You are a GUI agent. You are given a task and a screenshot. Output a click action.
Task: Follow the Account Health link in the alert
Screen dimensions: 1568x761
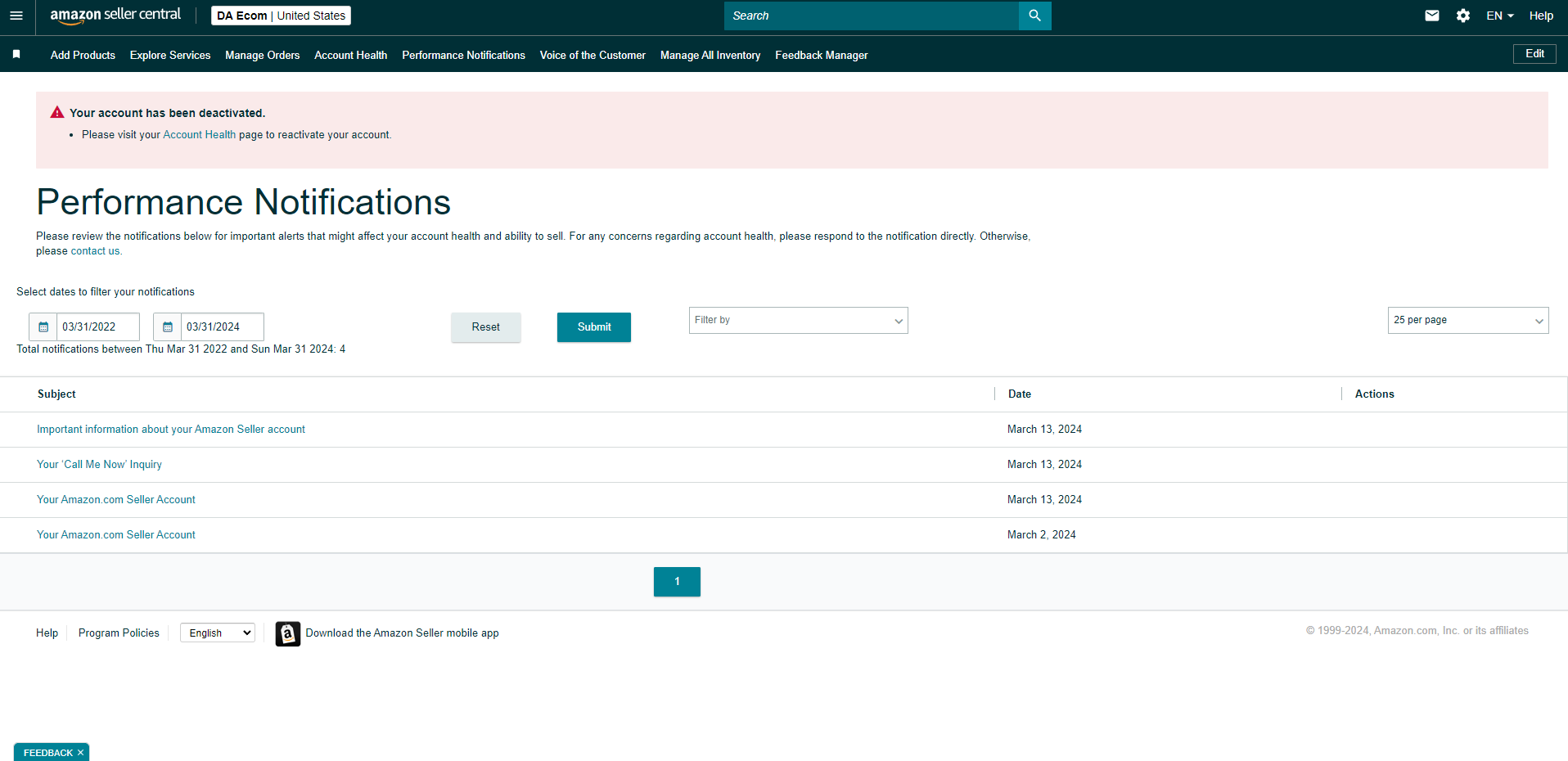200,135
